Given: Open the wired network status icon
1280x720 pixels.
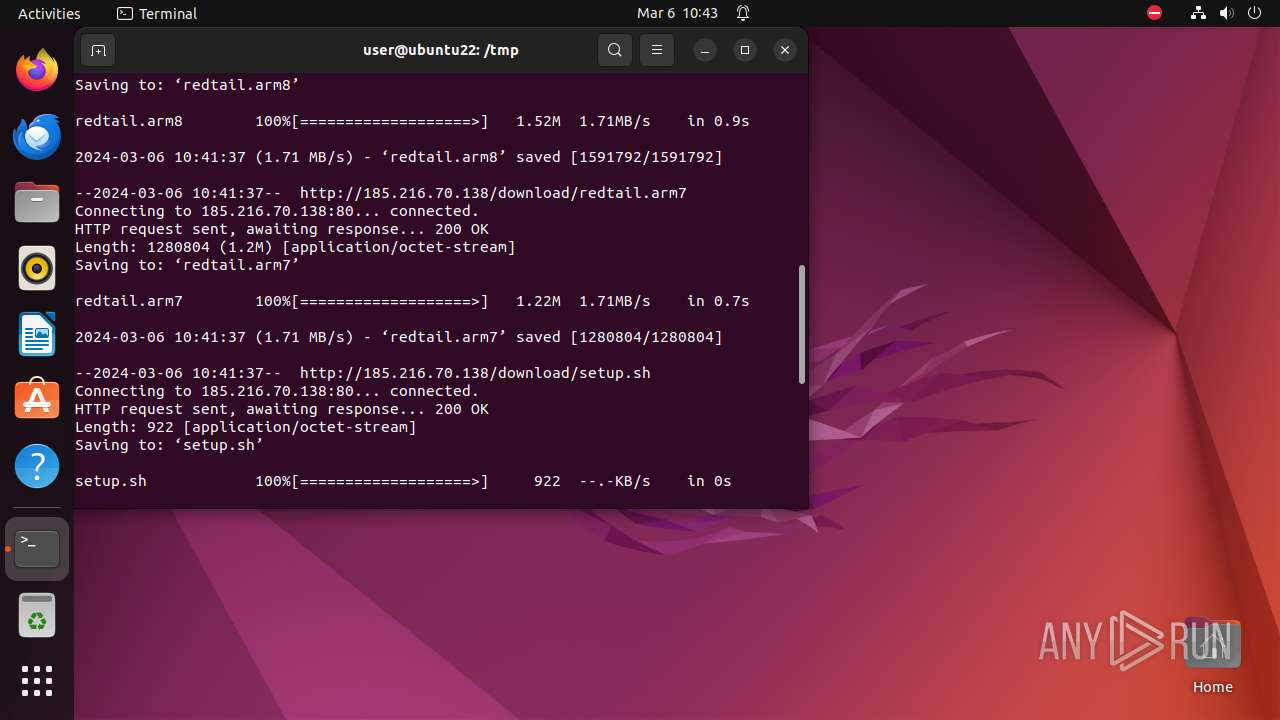Looking at the screenshot, I should click(1198, 13).
